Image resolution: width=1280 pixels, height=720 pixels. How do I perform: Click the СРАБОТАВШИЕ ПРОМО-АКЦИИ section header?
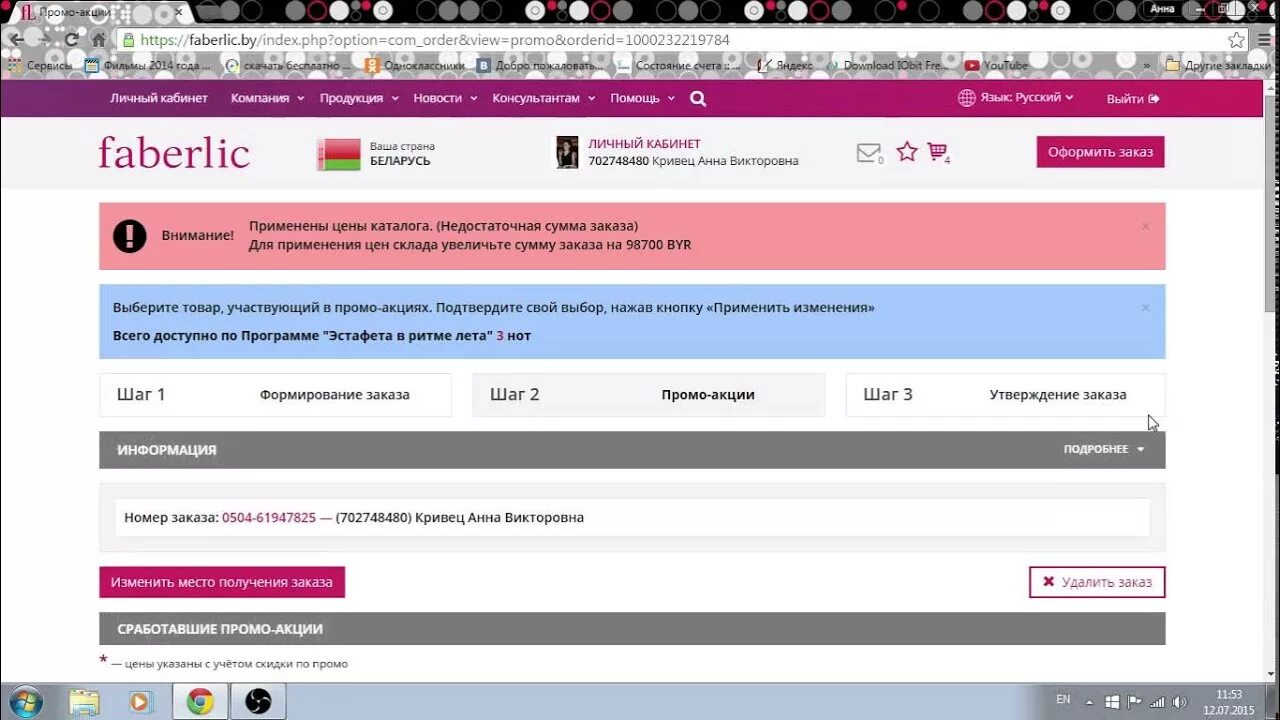[632, 629]
